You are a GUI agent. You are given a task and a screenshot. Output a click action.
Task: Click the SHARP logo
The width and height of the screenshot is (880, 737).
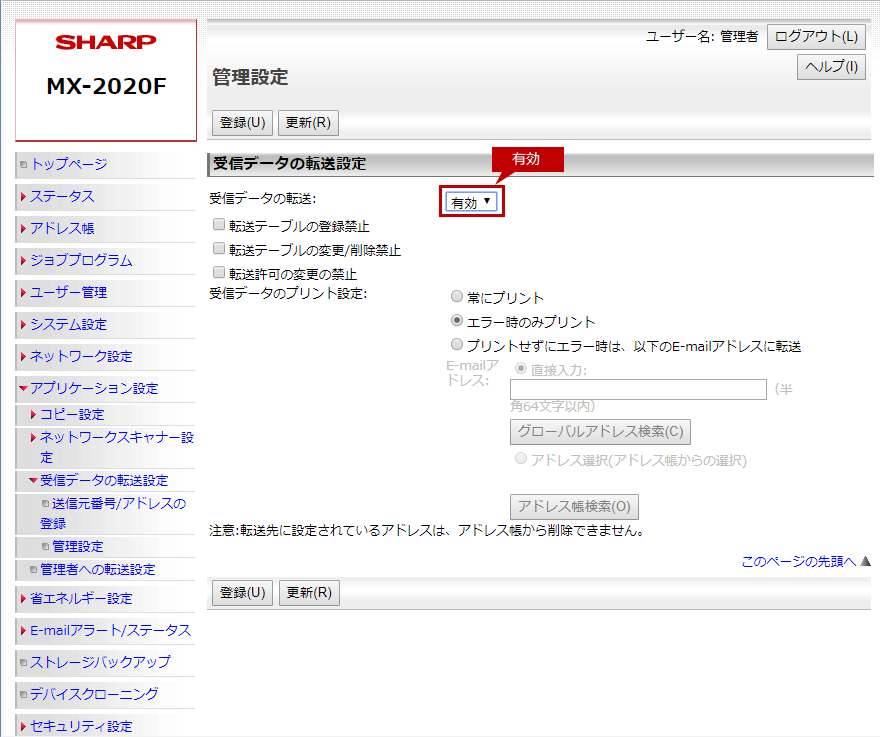tap(106, 42)
